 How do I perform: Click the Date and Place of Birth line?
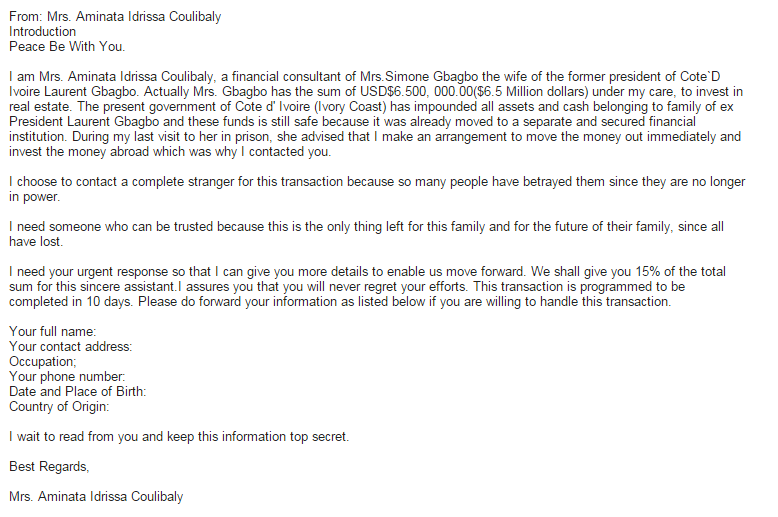click(77, 391)
